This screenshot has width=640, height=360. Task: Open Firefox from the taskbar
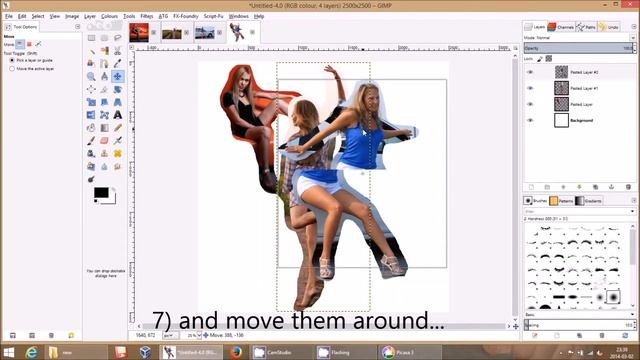[236, 352]
